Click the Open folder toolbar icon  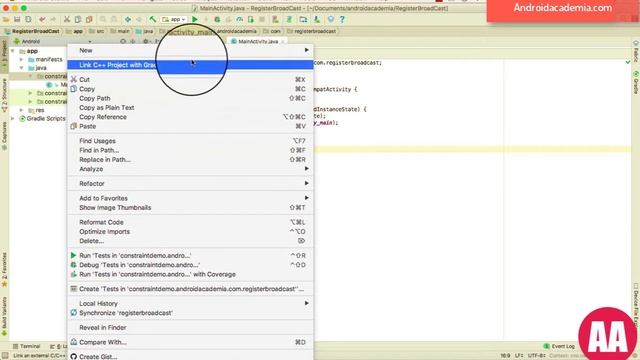click(x=6, y=19)
